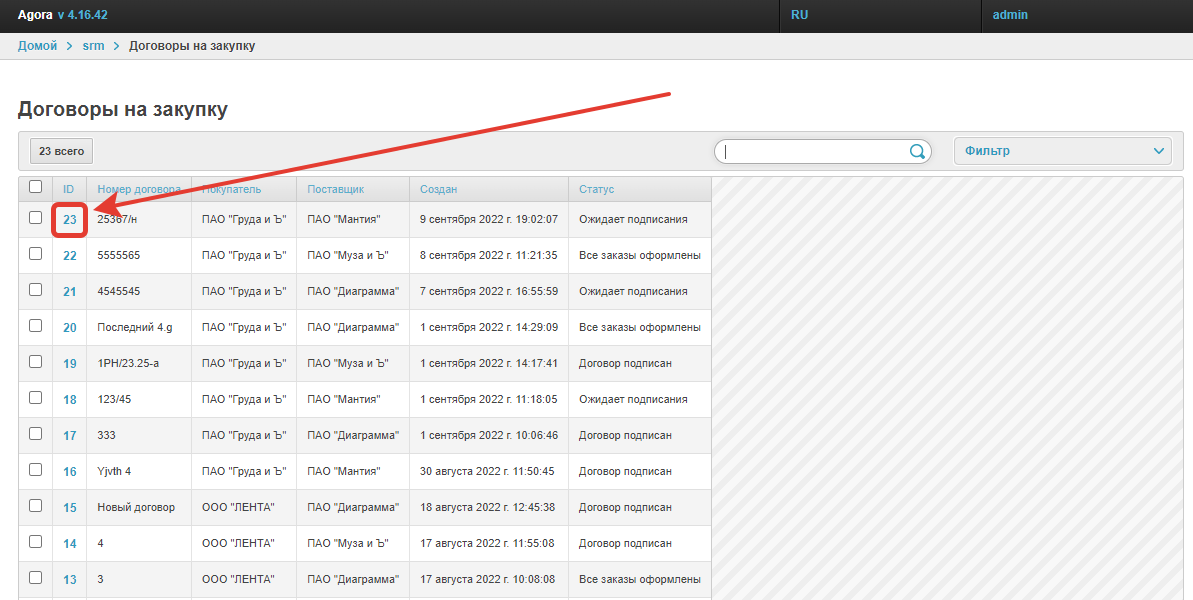Sort table by Статус column
The height and width of the screenshot is (600, 1193).
[x=596, y=189]
